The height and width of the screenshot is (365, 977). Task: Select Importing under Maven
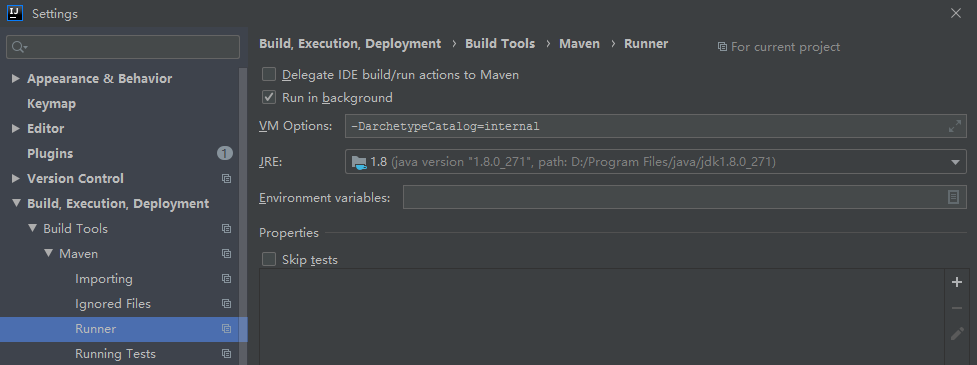[103, 278]
